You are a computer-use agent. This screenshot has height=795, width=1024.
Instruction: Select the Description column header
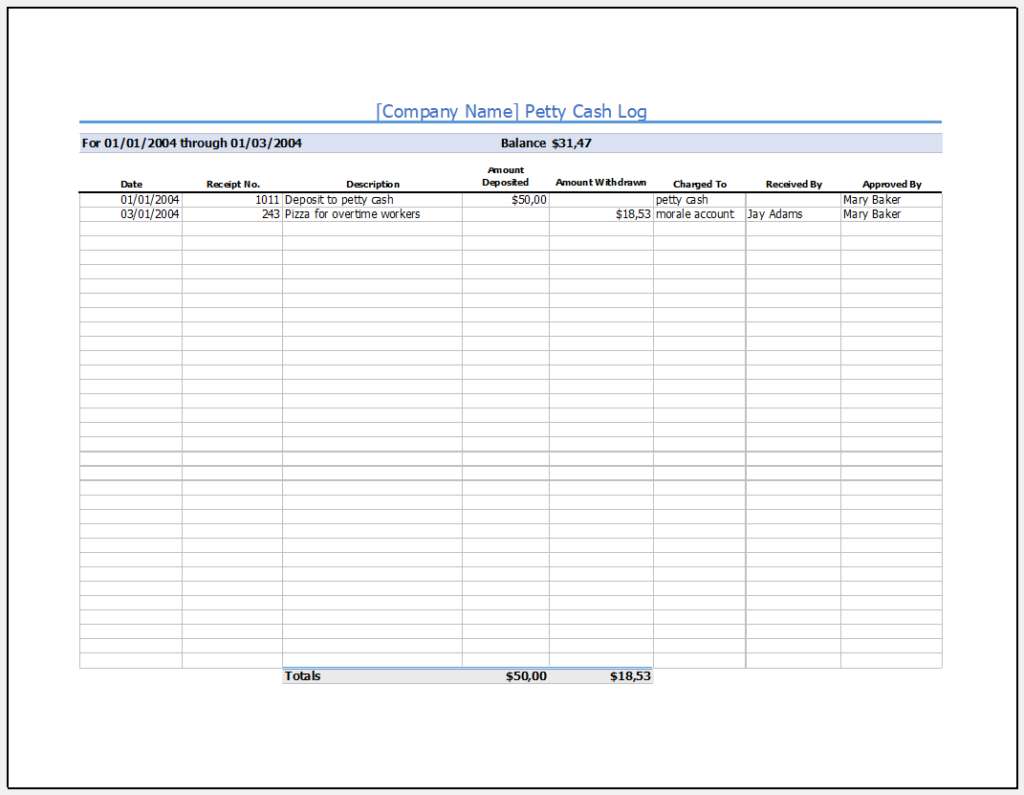click(372, 184)
